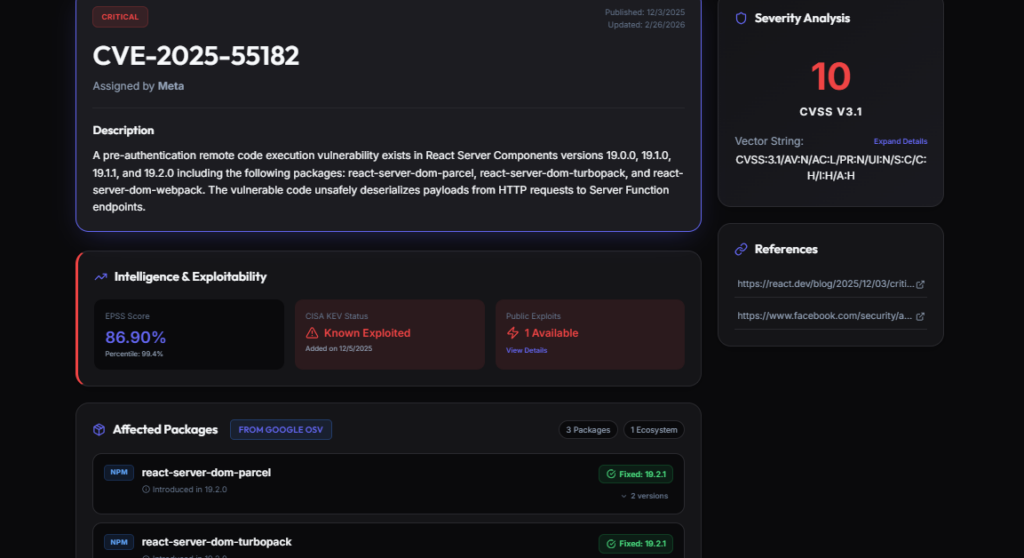The image size is (1024, 558).
Task: Expand the 2 versions list for react-server-dom-parcel
Action: pyautogui.click(x=644, y=496)
